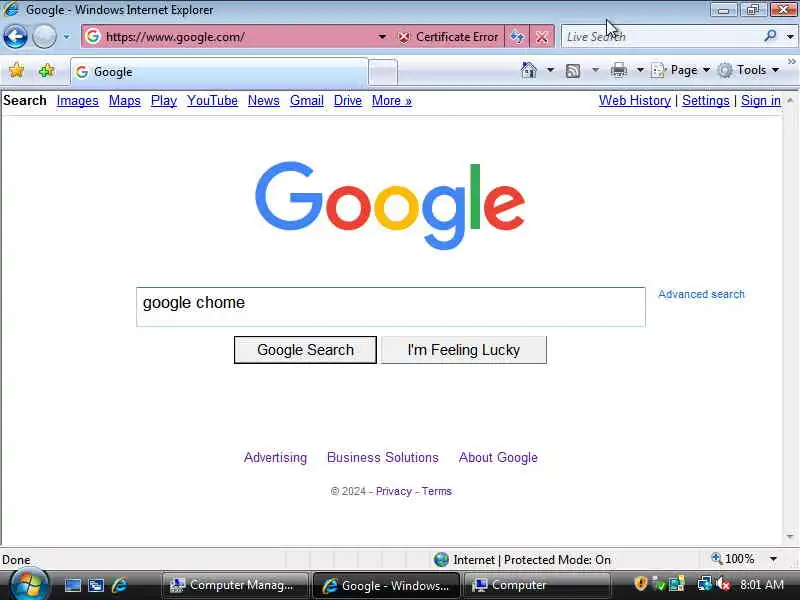Open the recent pages dropdown arrow
This screenshot has height=600, width=800.
coord(66,37)
